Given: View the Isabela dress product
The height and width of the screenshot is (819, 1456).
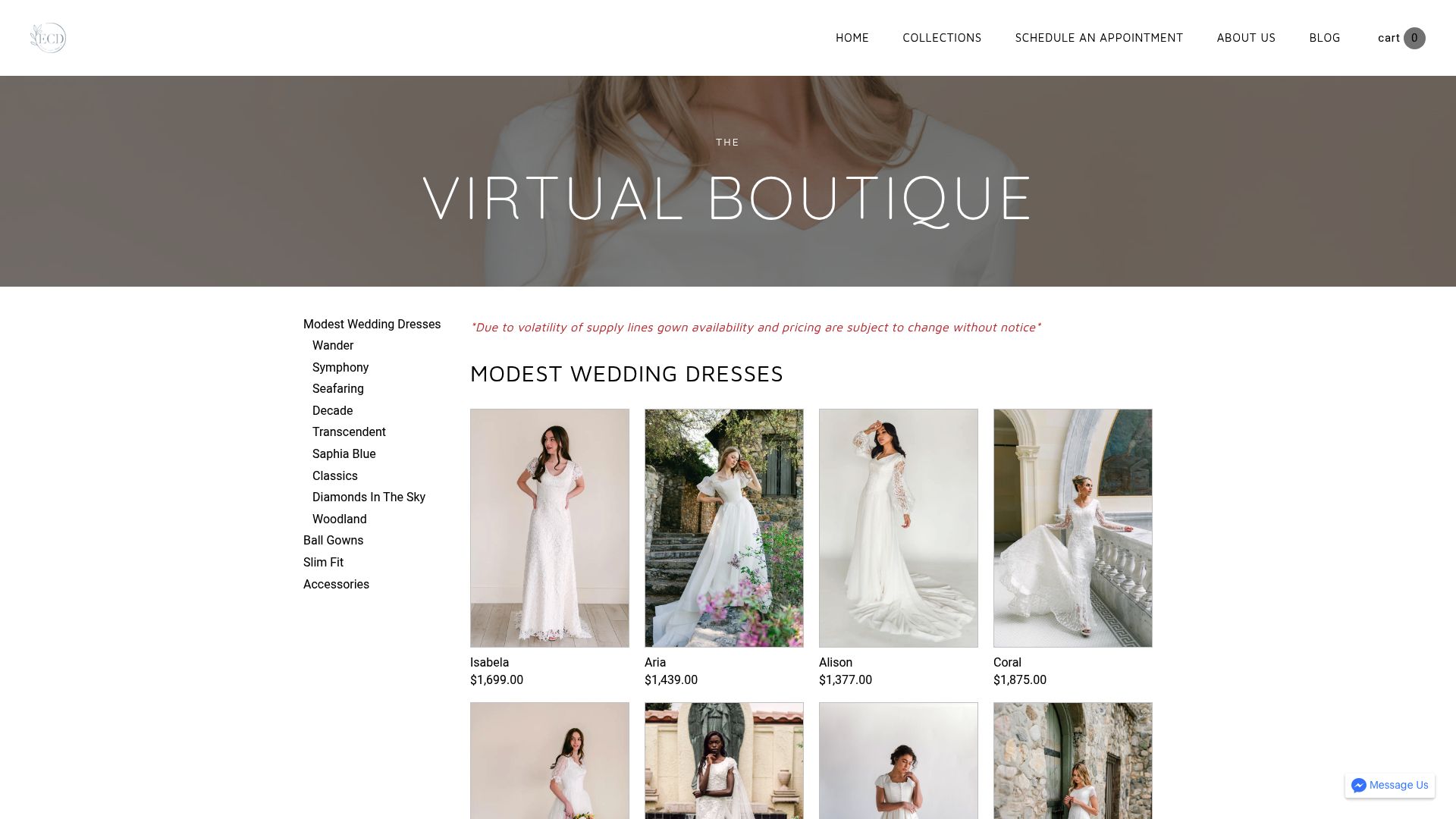Looking at the screenshot, I should click(x=549, y=528).
